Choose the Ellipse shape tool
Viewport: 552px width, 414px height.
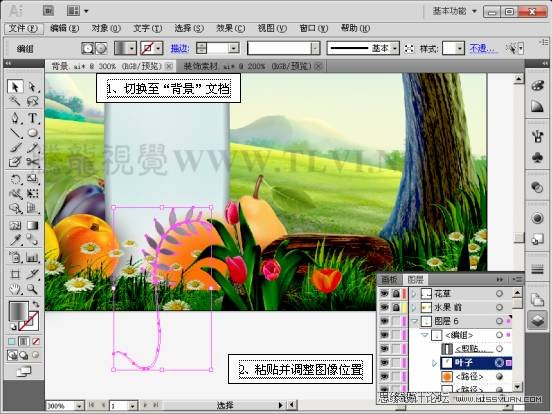[x=32, y=133]
